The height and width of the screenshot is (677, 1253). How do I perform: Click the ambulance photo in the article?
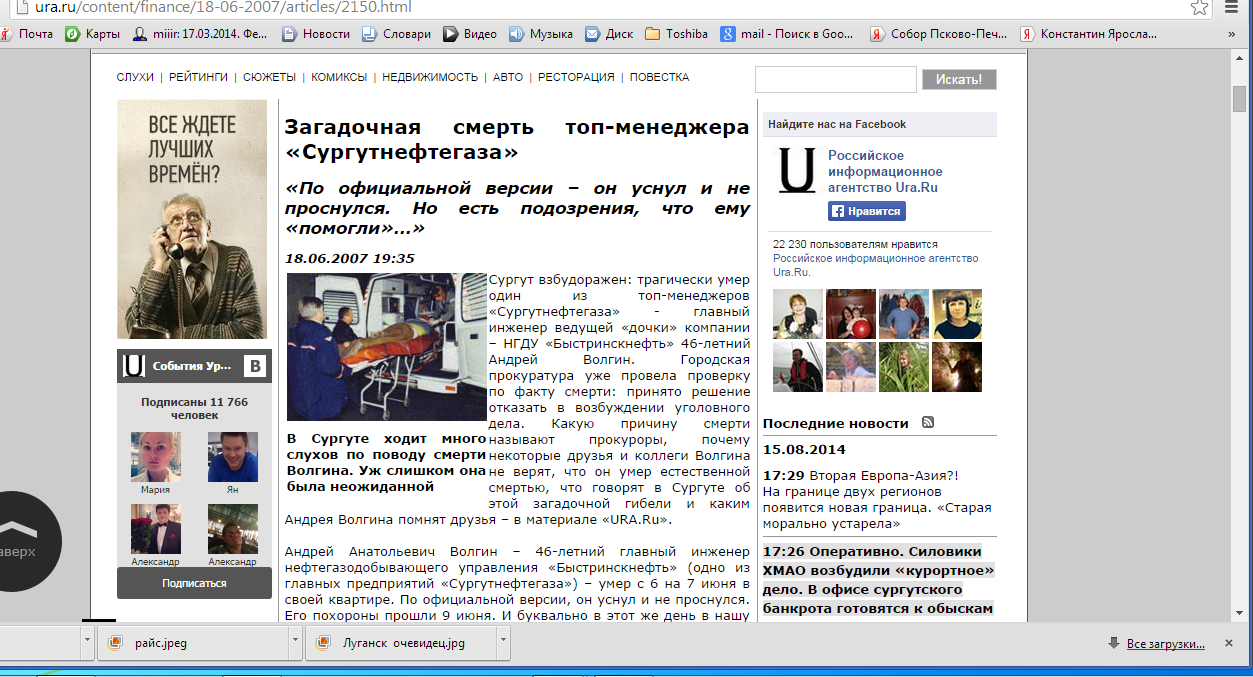(x=386, y=346)
